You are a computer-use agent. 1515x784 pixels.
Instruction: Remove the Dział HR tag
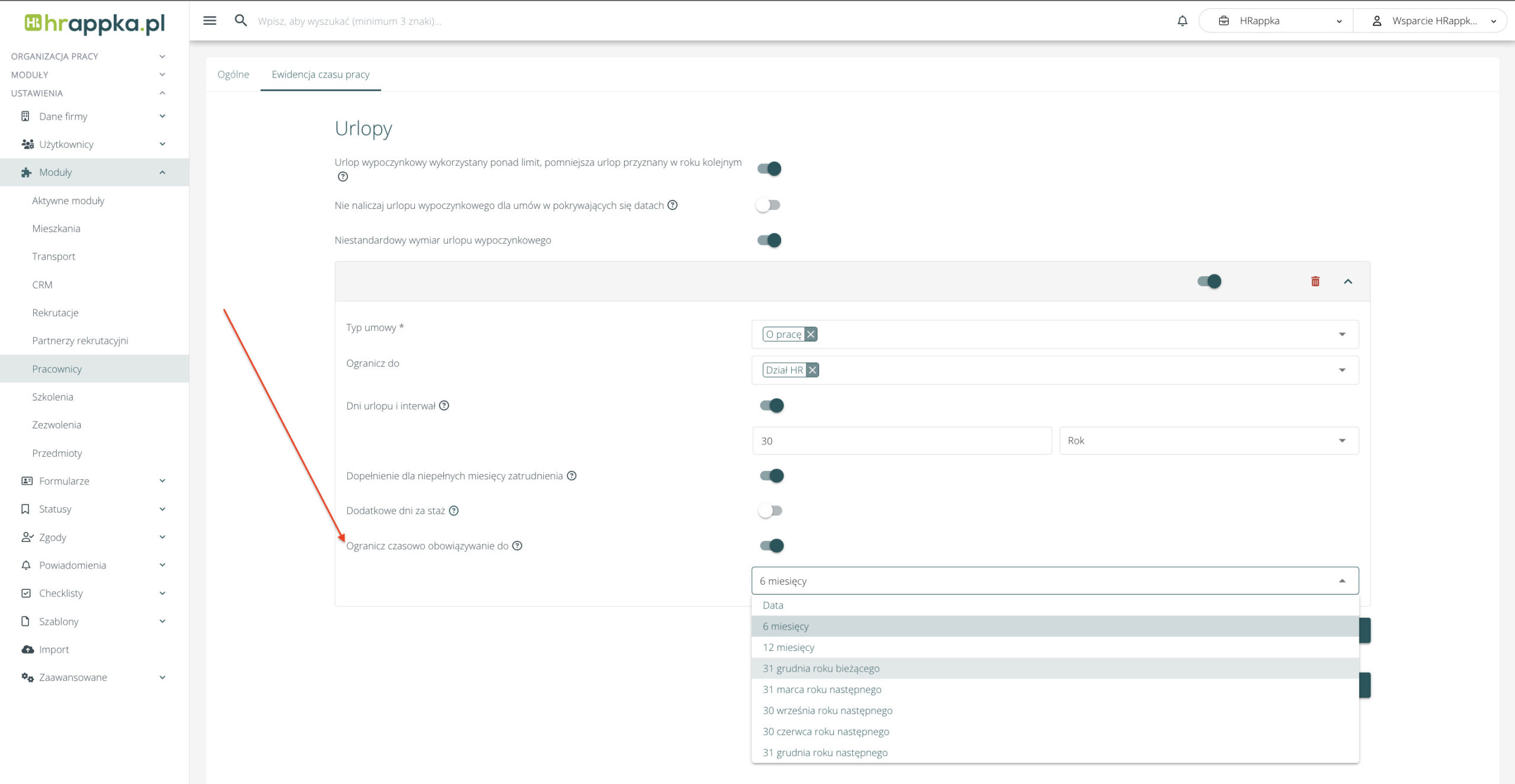tap(813, 370)
